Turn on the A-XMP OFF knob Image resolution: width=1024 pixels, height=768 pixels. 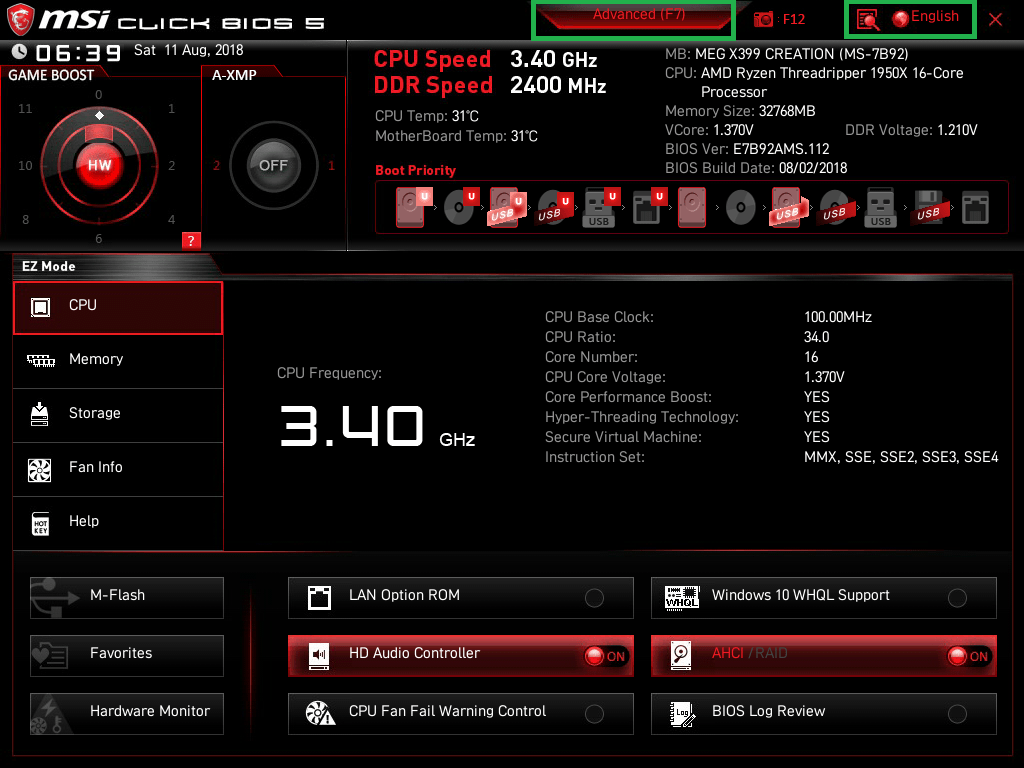[273, 165]
